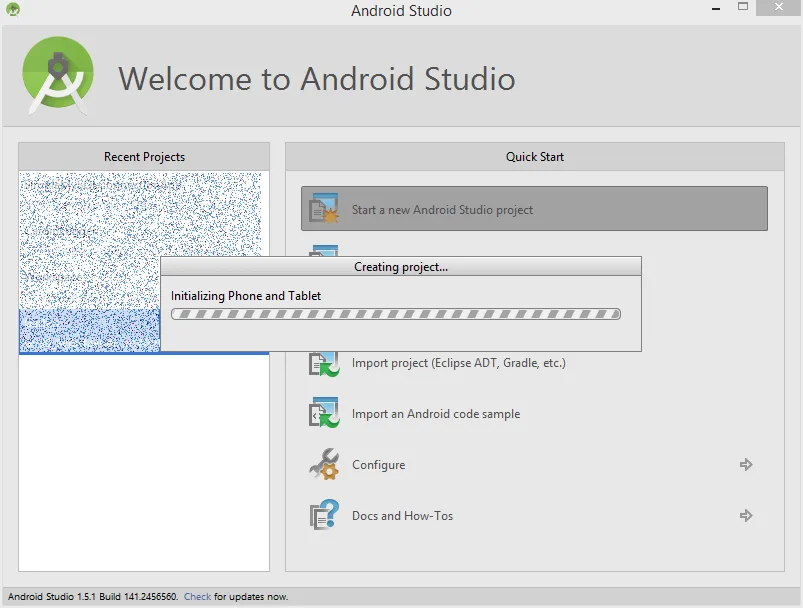Click the Recent Projects panel header
Image resolution: width=803 pixels, height=608 pixels.
point(144,157)
